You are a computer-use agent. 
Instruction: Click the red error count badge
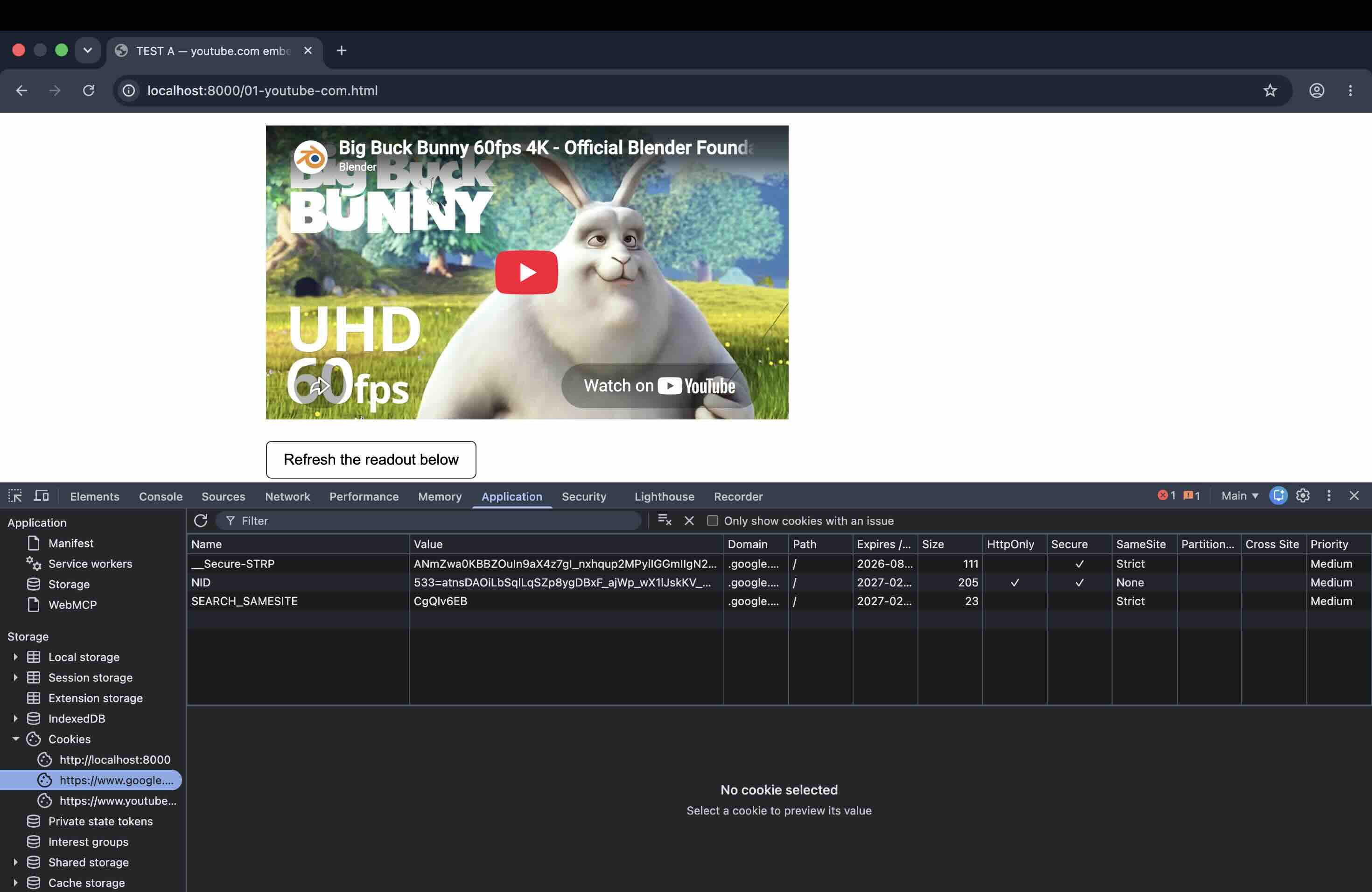(1166, 495)
